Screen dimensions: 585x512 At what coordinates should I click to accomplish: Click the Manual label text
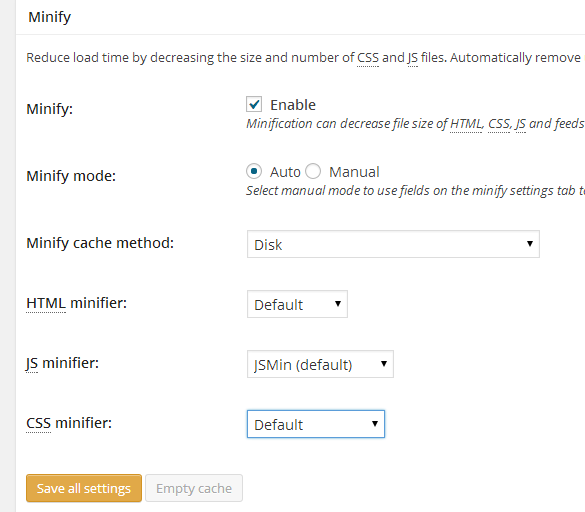354,172
